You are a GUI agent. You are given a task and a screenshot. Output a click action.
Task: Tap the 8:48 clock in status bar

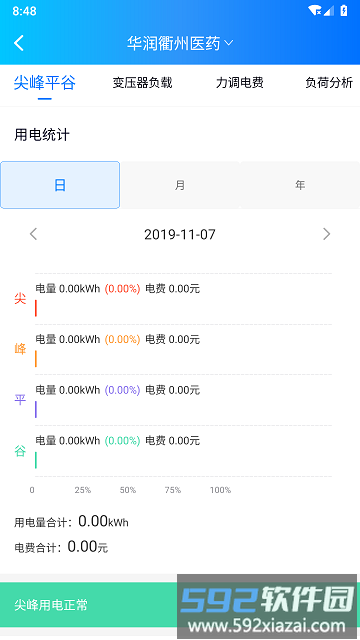(x=24, y=11)
